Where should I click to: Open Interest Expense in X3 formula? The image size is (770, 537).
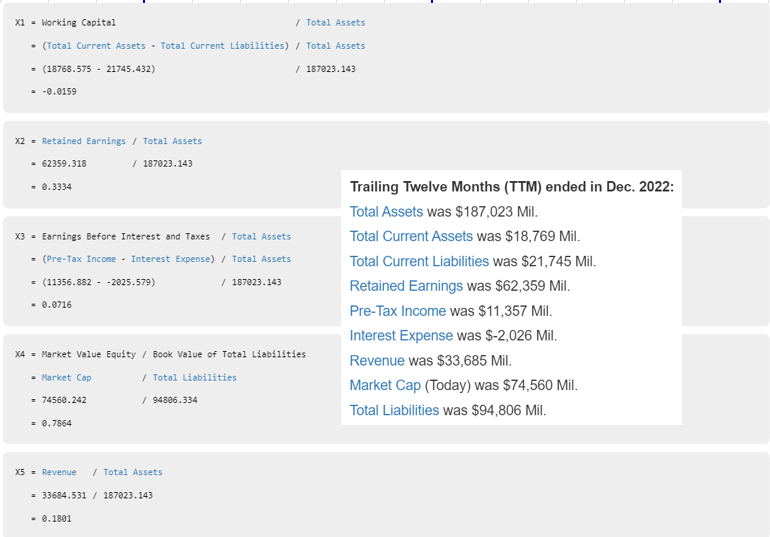(170, 259)
